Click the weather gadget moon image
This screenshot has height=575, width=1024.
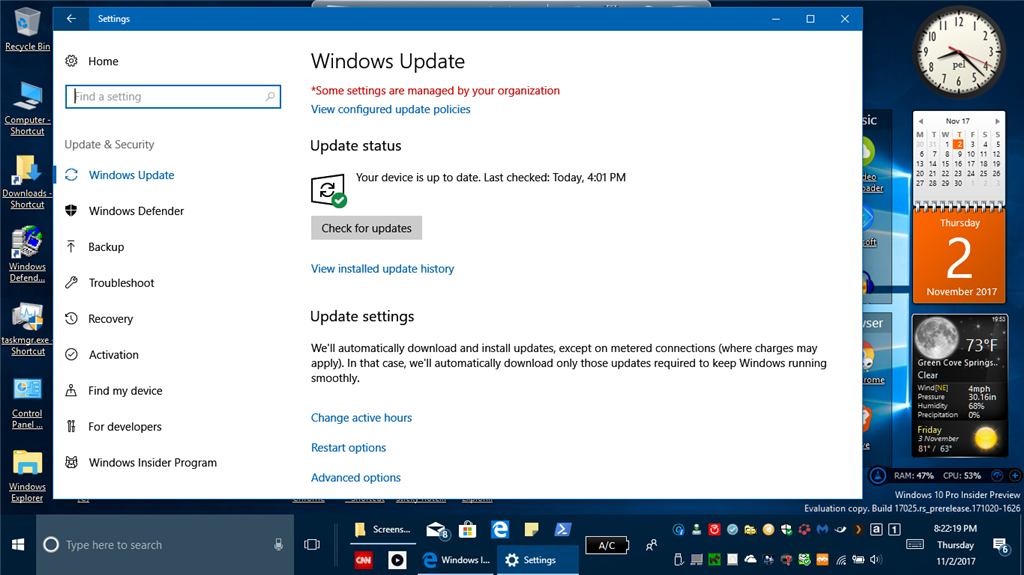936,338
